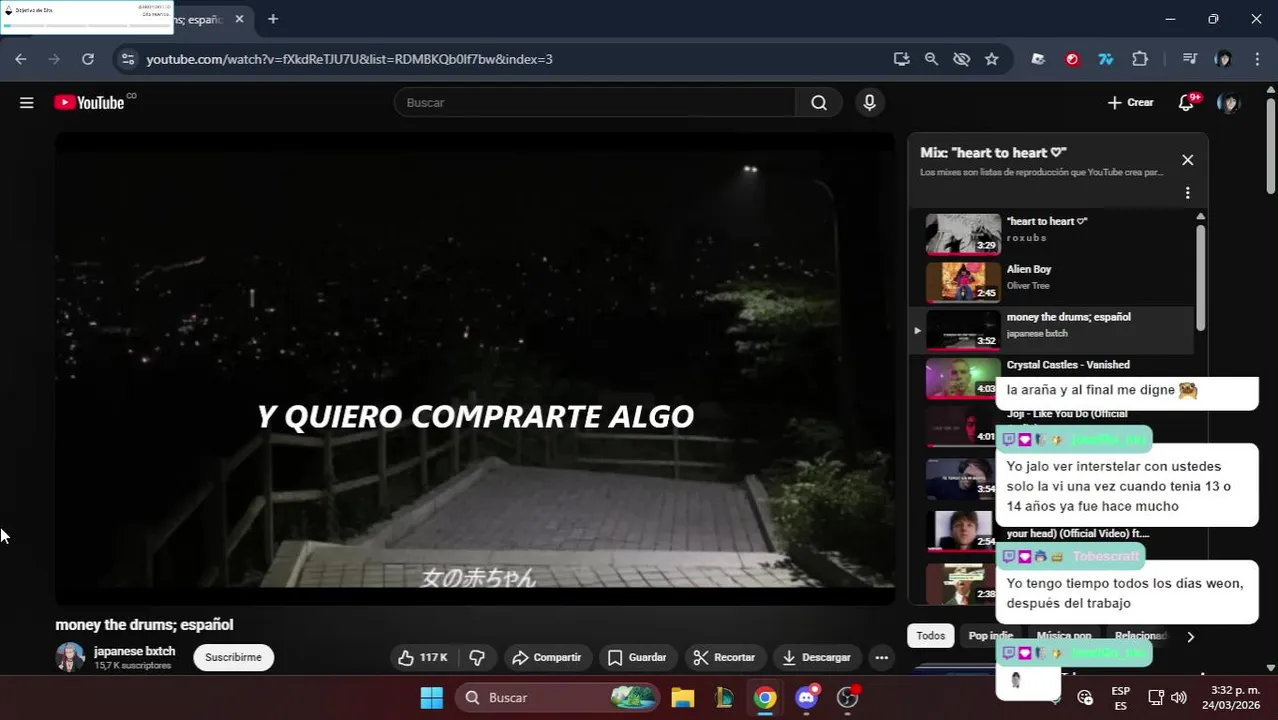Select the Música pop filter chip

1063,636
